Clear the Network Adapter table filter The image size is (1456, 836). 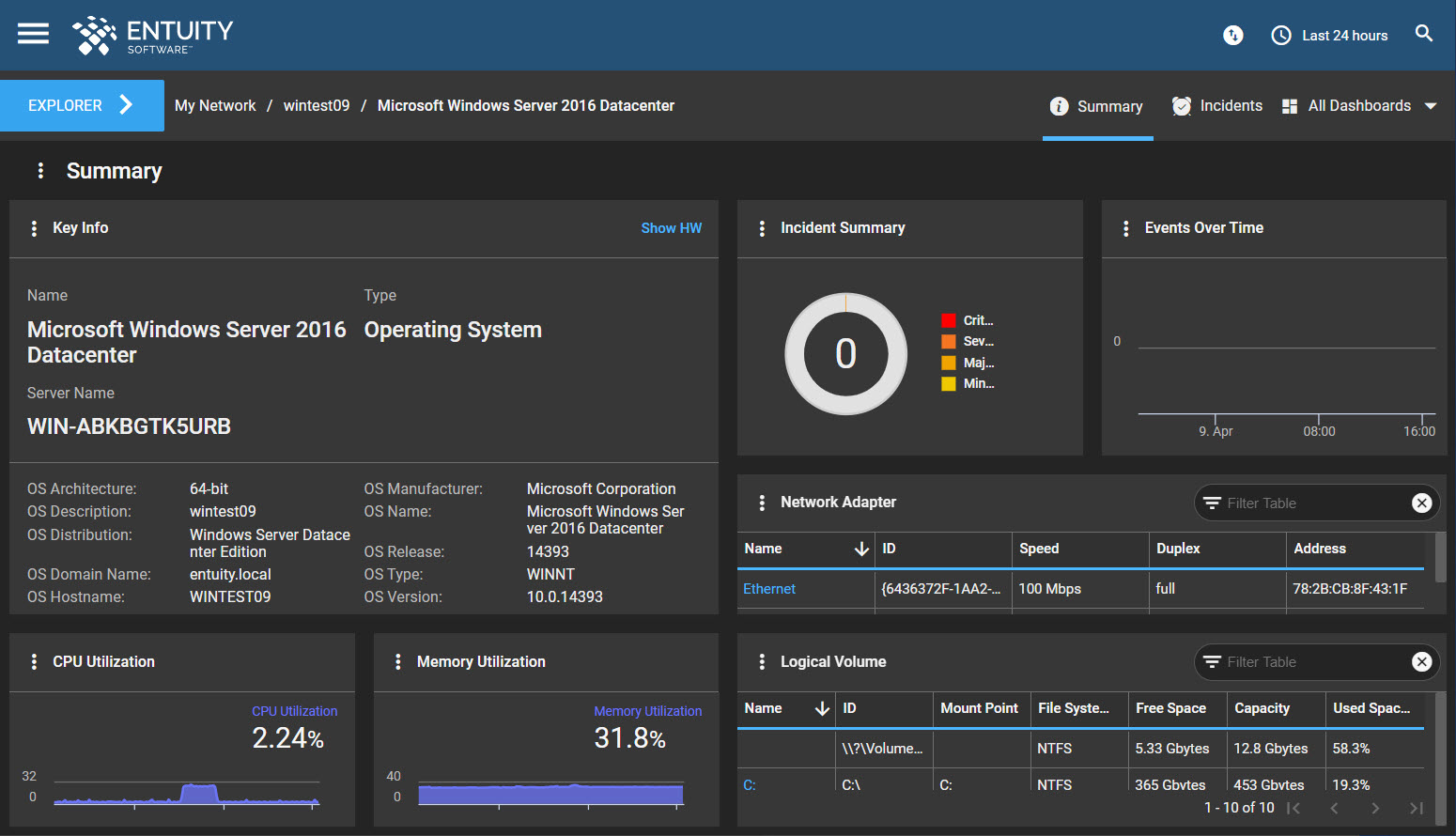pyautogui.click(x=1422, y=503)
